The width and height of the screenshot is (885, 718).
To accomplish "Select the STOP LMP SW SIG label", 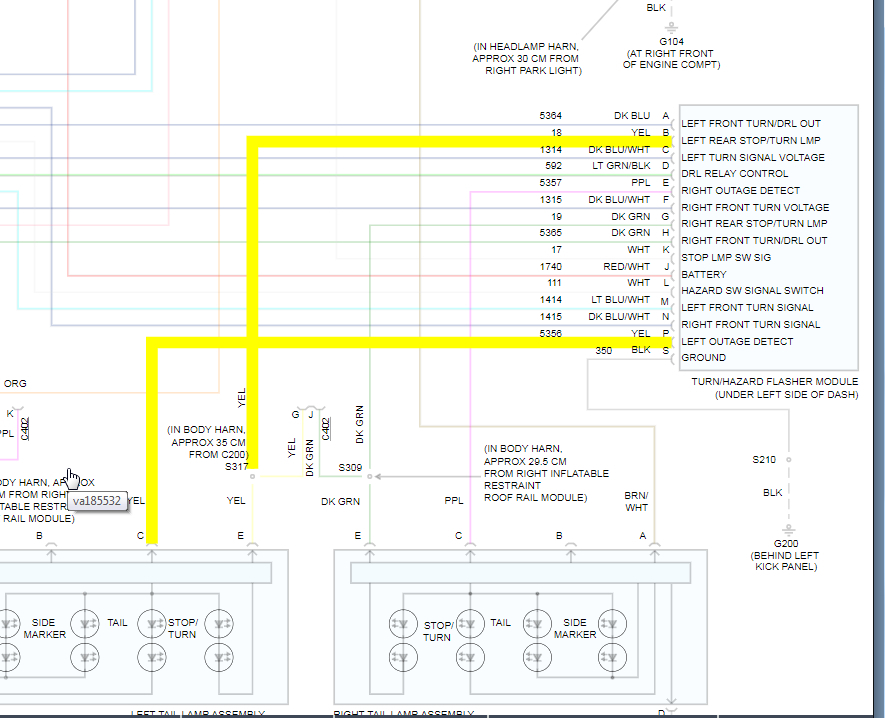I will point(726,257).
